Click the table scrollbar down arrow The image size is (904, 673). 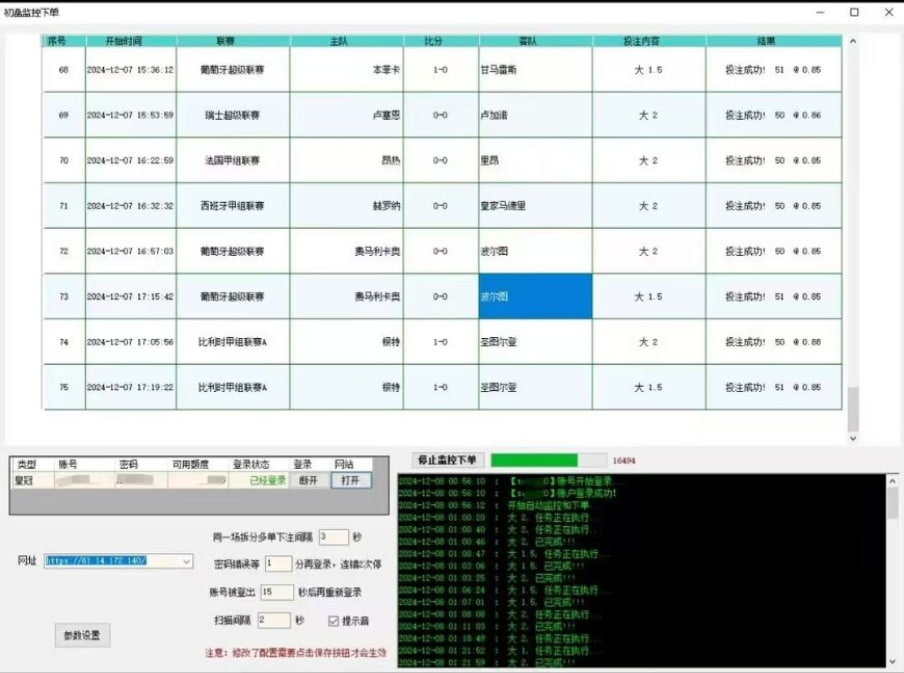click(853, 438)
